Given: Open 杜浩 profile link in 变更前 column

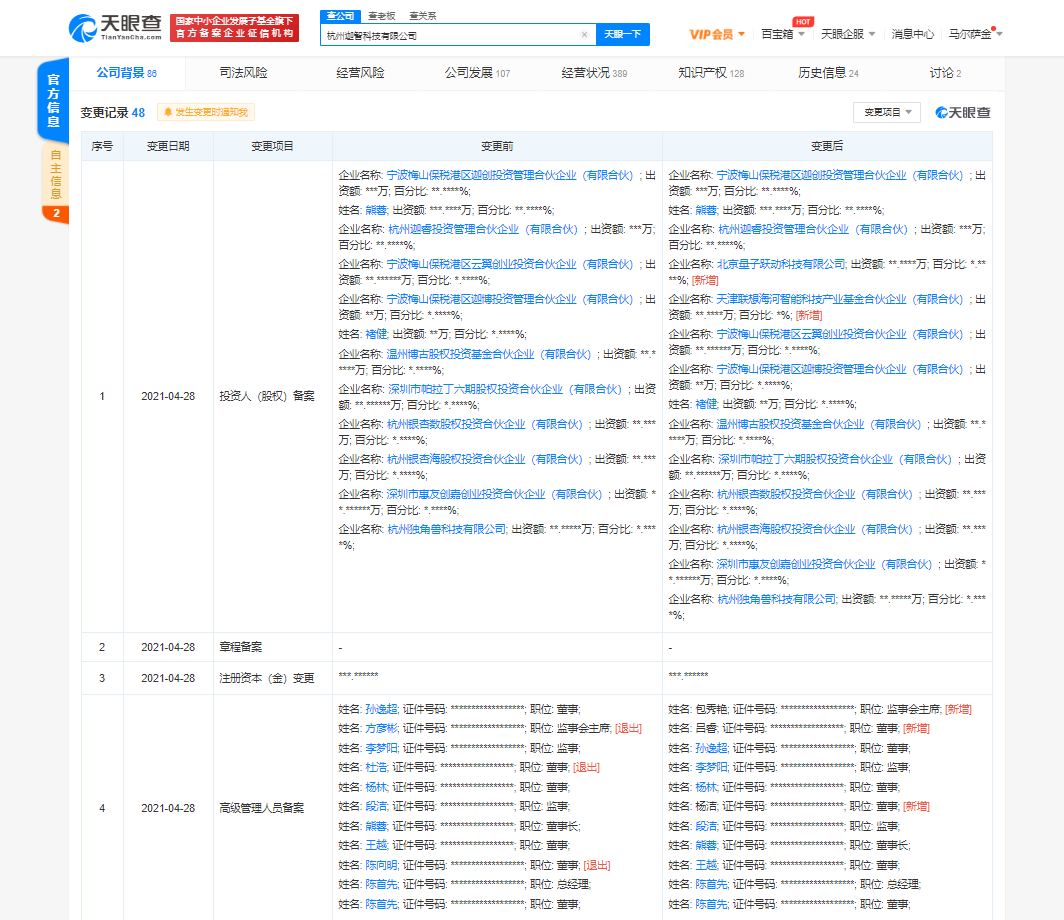Looking at the screenshot, I should point(376,767).
